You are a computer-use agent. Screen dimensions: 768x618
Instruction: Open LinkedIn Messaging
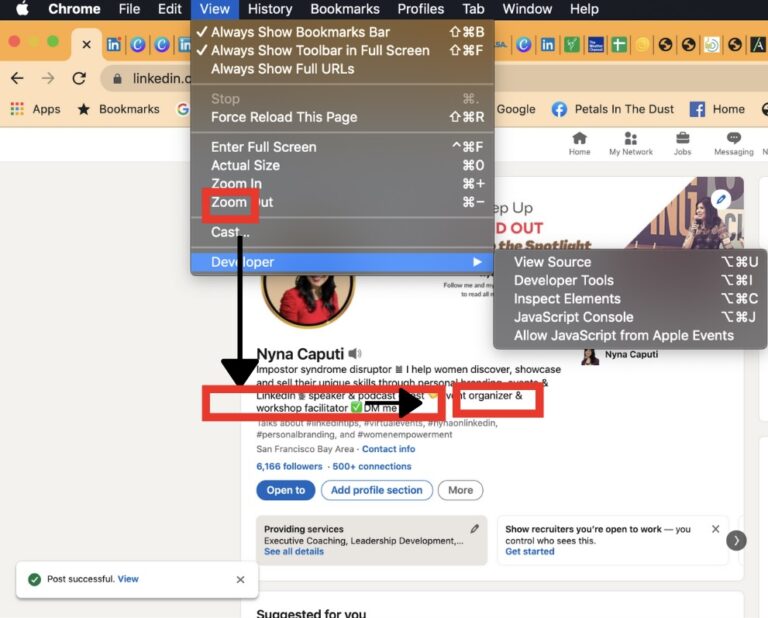point(734,144)
